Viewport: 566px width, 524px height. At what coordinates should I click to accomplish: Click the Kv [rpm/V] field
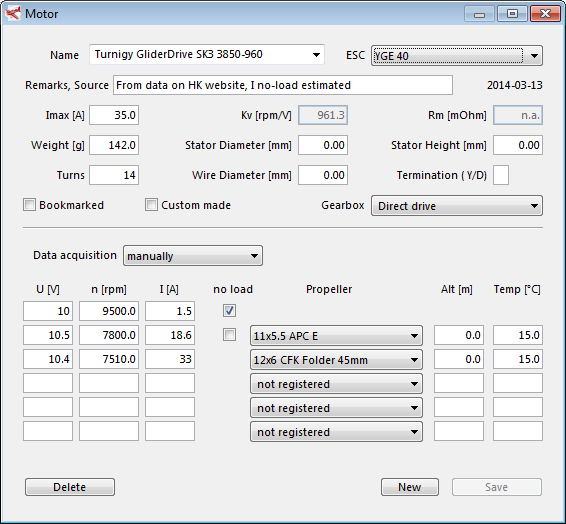click(x=323, y=115)
